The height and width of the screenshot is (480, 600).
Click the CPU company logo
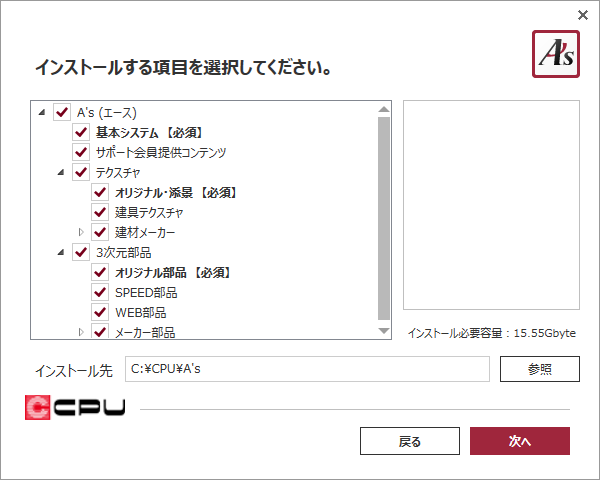[75, 407]
